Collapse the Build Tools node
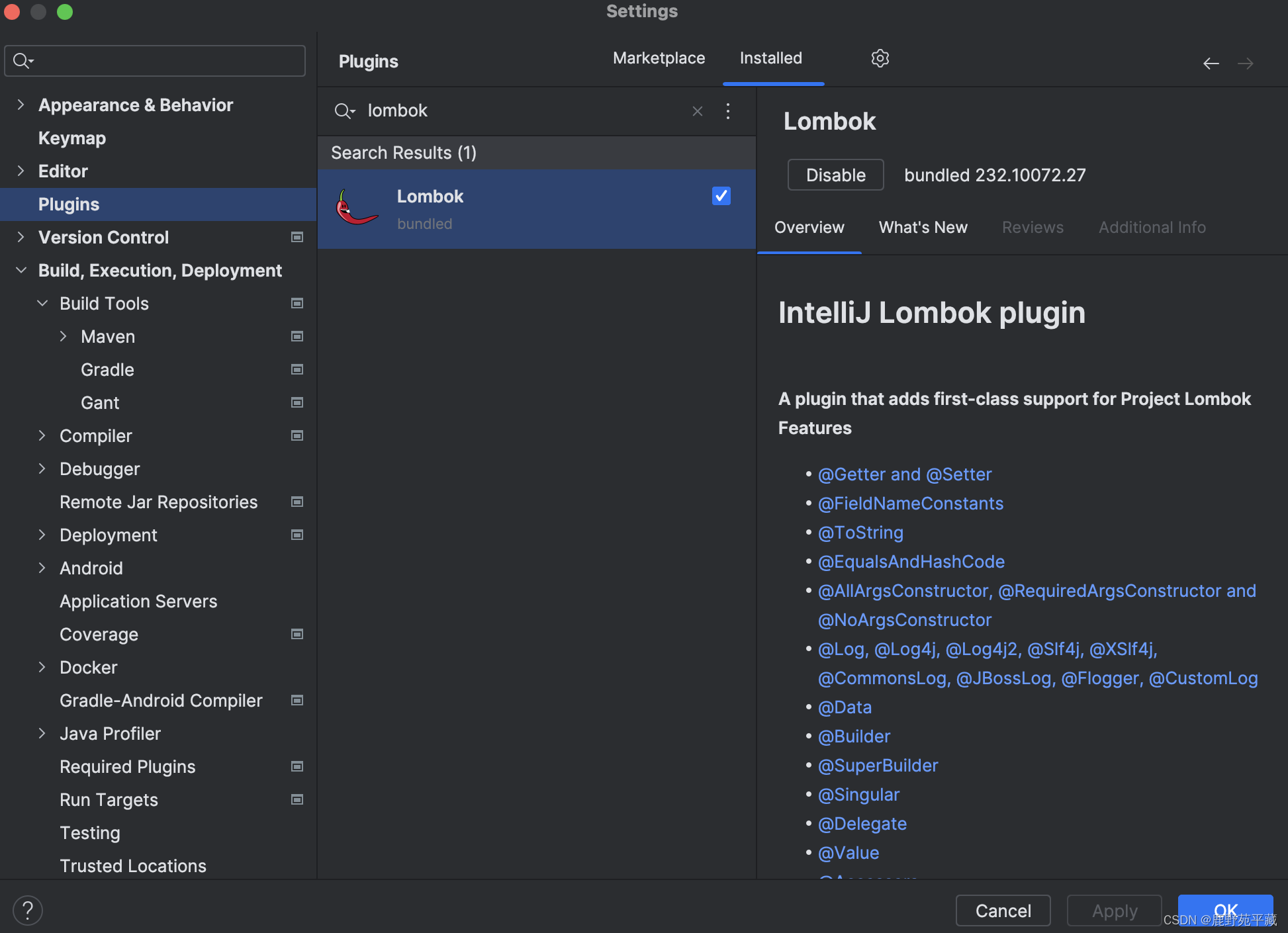Image resolution: width=1288 pixels, height=933 pixels. click(x=42, y=303)
